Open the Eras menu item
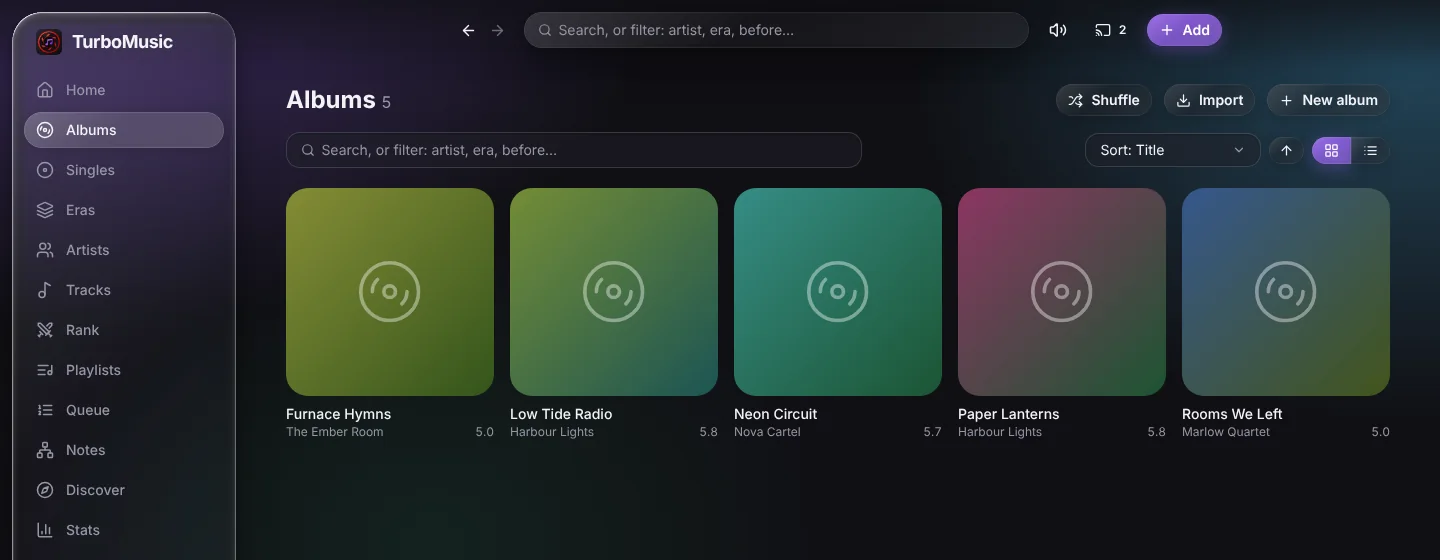The width and height of the screenshot is (1440, 560). [x=124, y=210]
